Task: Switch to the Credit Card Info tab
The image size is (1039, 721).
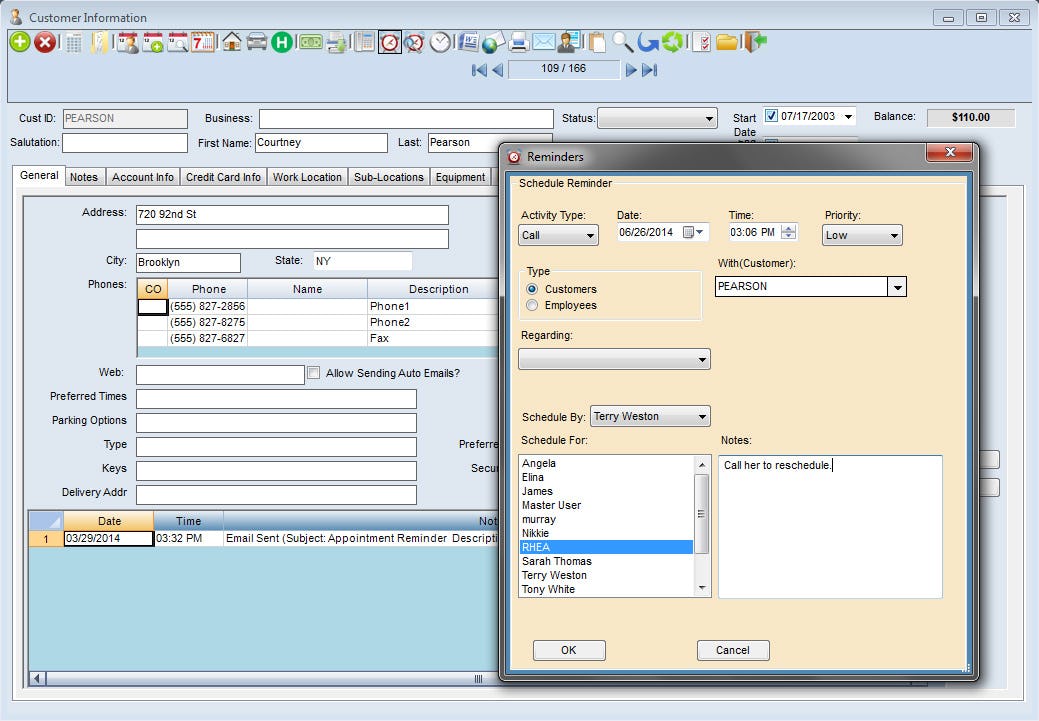Action: 223,177
